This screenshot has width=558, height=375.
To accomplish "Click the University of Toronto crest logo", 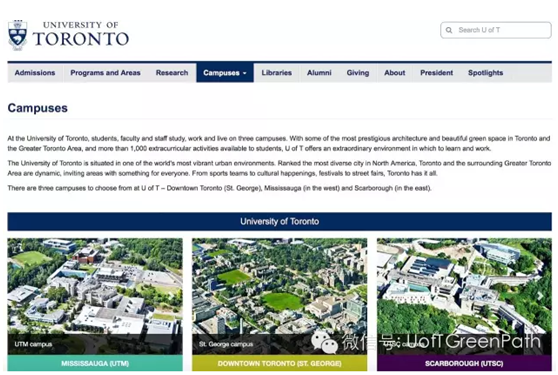I will [17, 35].
